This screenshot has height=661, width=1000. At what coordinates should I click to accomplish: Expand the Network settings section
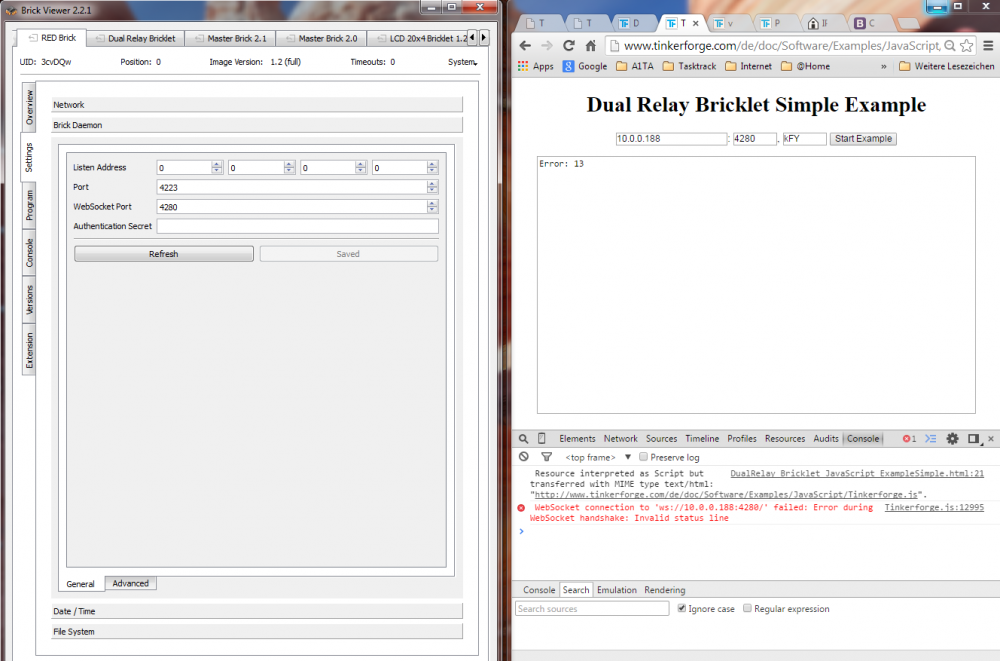(257, 104)
